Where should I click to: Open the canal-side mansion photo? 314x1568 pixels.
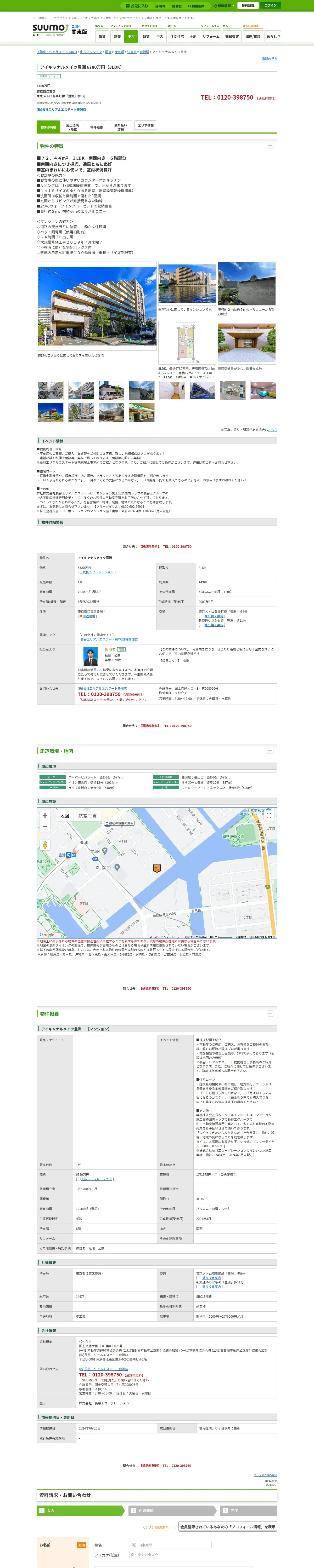187,283
